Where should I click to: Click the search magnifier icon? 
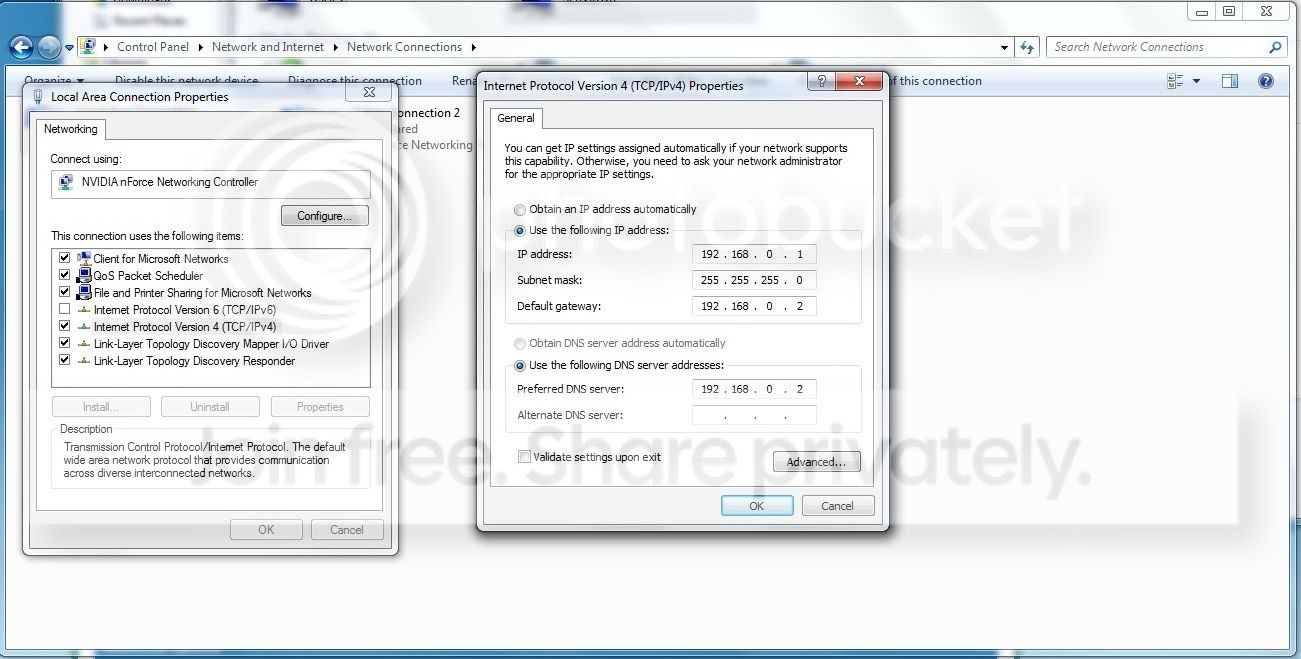(1275, 47)
